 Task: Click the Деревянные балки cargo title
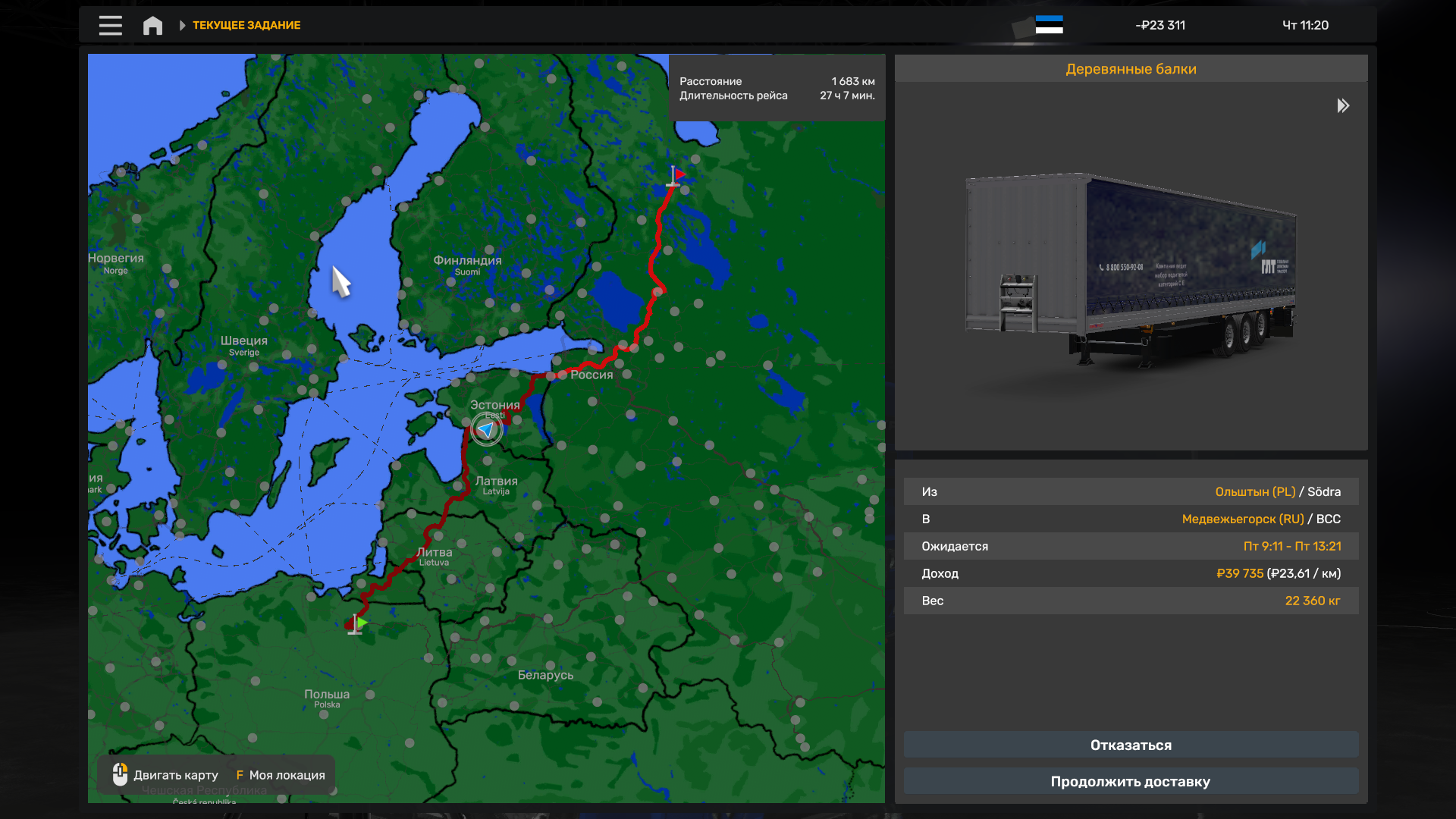1131,69
